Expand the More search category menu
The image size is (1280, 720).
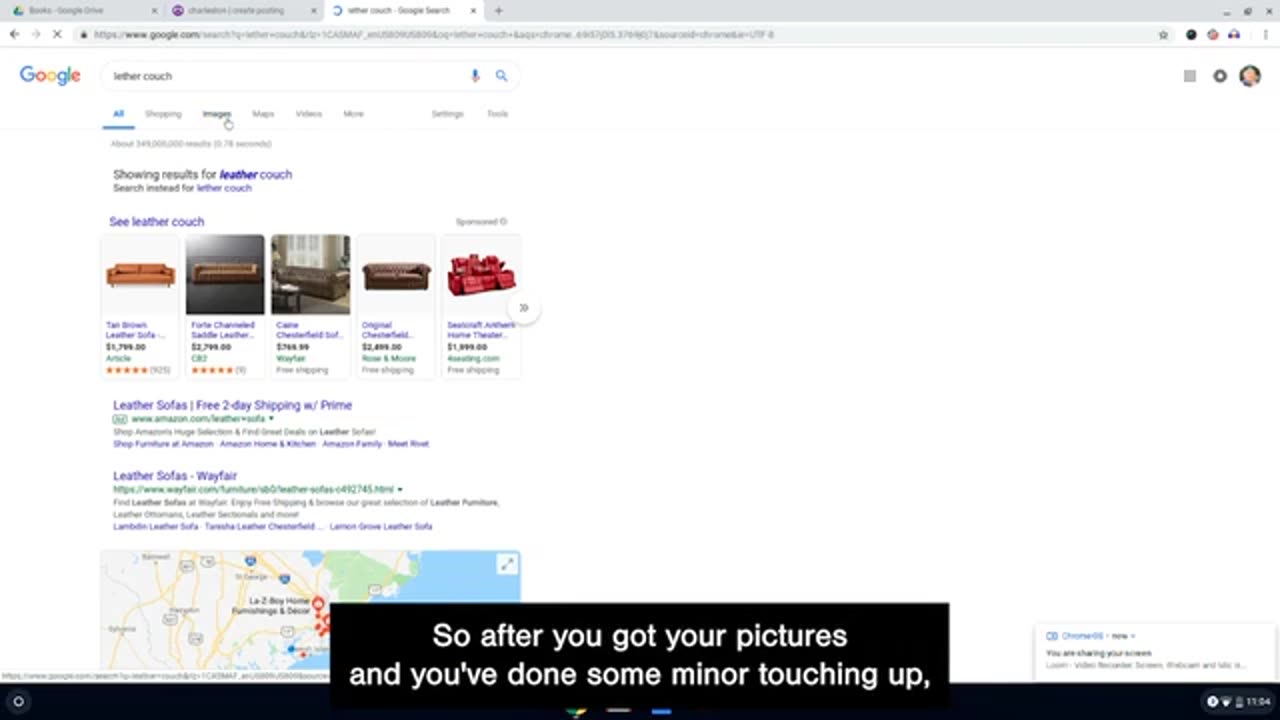click(x=353, y=114)
